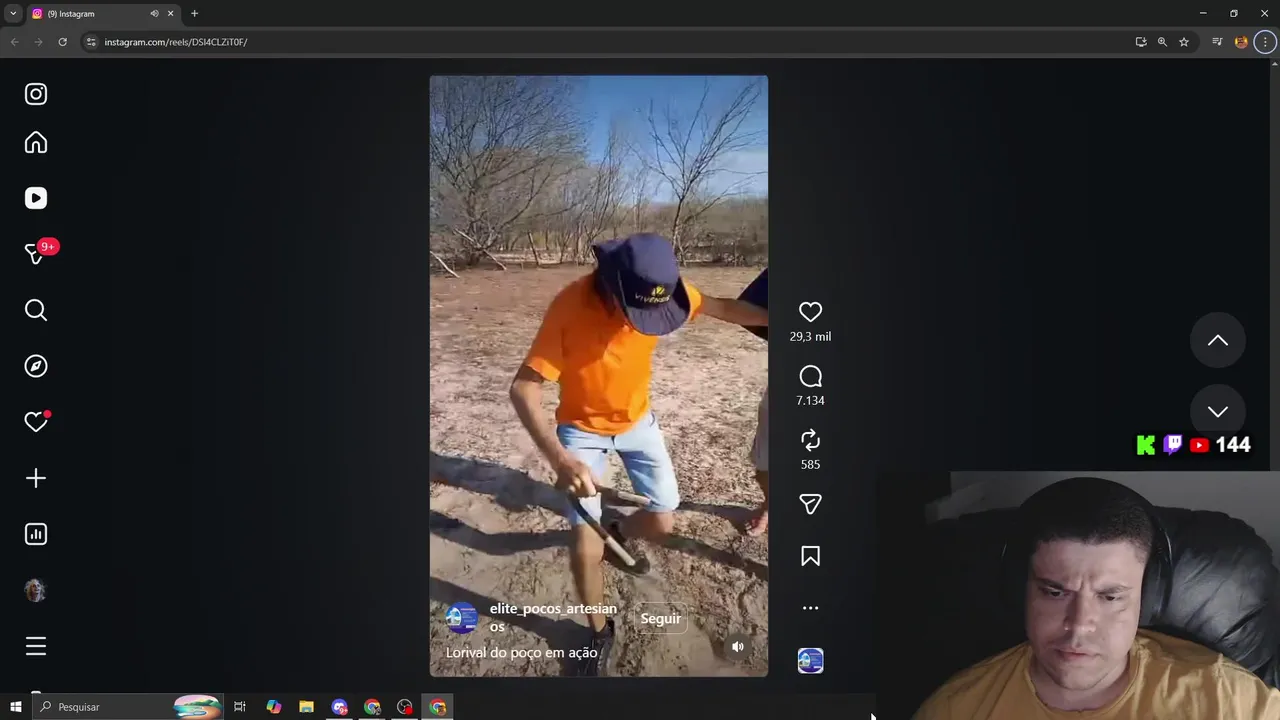Open Dashboard chart icon in sidebar
The width and height of the screenshot is (1280, 720).
(36, 534)
